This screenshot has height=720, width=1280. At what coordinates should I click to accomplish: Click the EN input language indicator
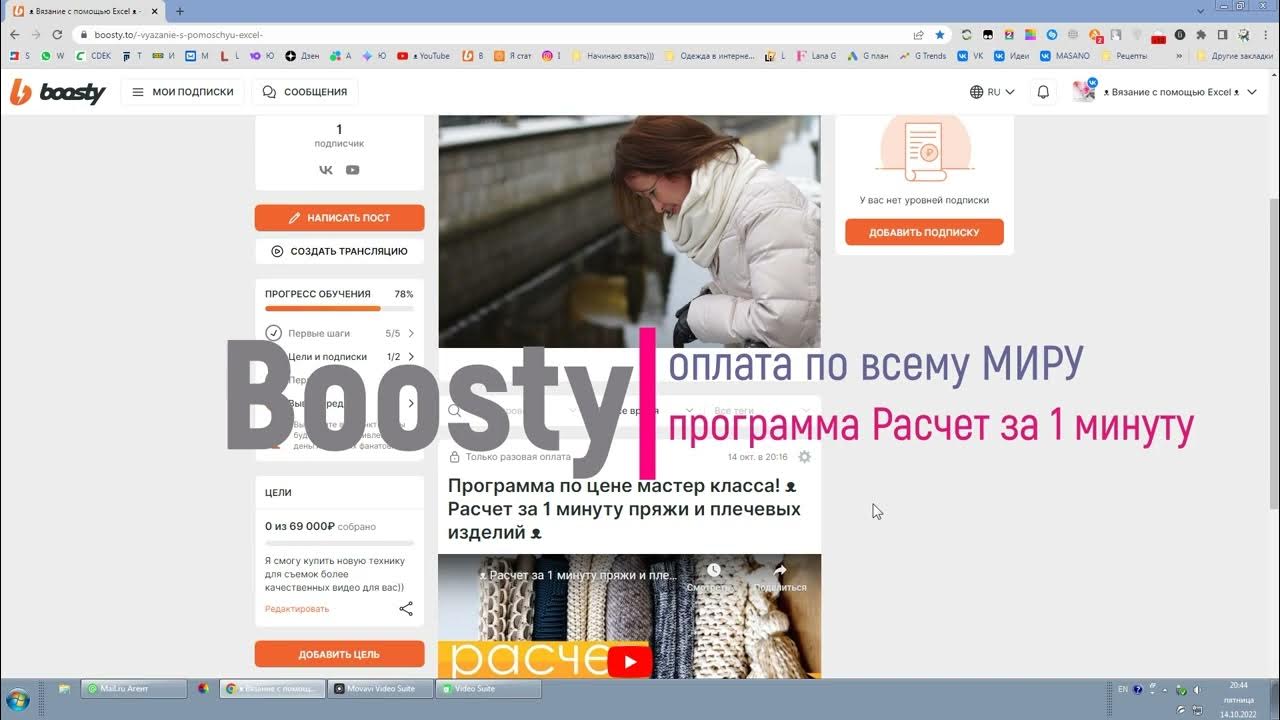pyautogui.click(x=1123, y=689)
